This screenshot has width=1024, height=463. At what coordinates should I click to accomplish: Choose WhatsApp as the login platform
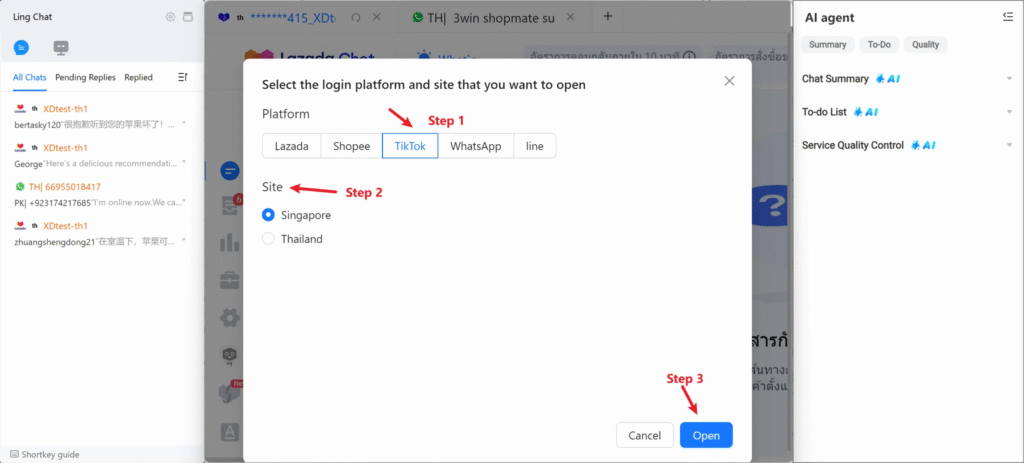pyautogui.click(x=475, y=146)
